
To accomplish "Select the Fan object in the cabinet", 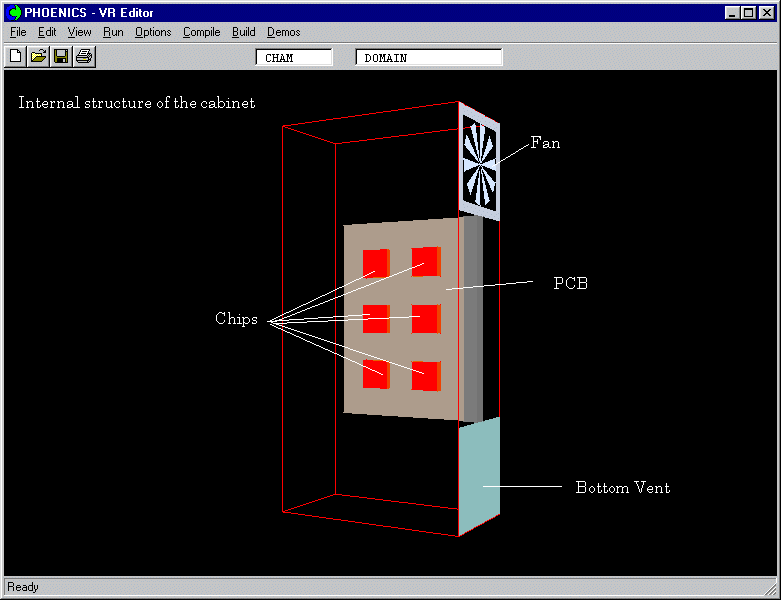I will [x=479, y=160].
